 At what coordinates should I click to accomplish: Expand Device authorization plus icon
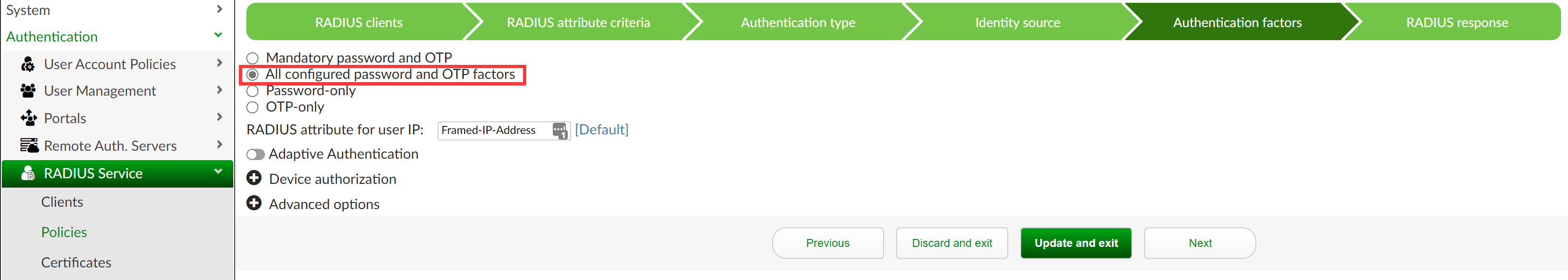[254, 178]
